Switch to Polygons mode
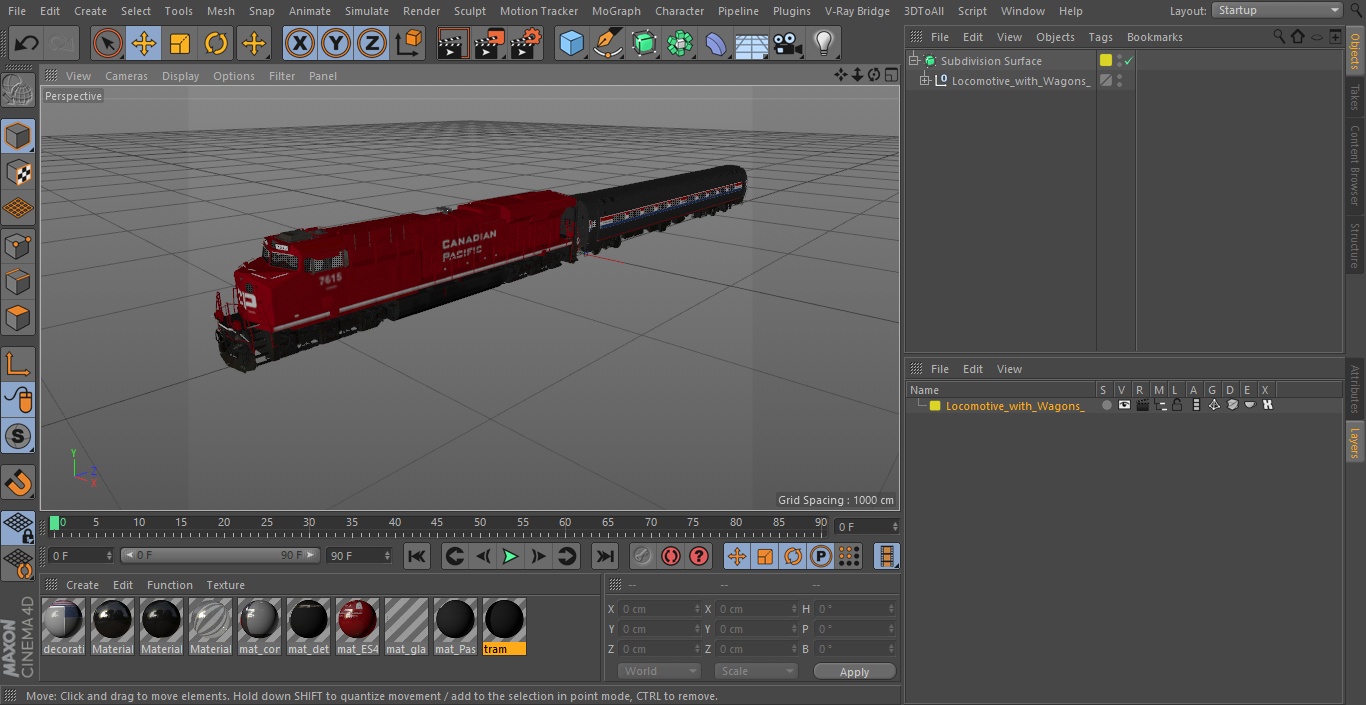This screenshot has height=705, width=1366. (18, 318)
